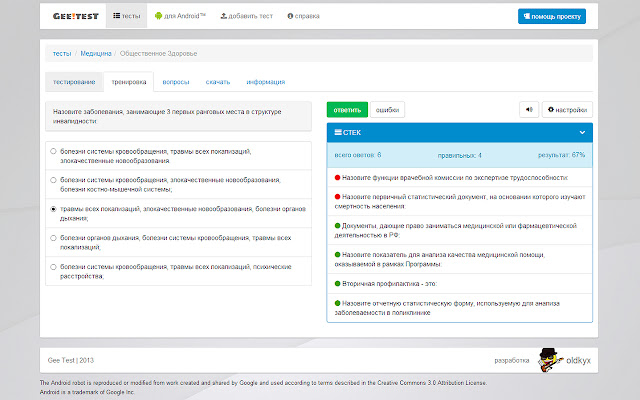This screenshot has width=640, height=400.
Task: Click the помощь проекту button
Action: pyautogui.click(x=552, y=16)
